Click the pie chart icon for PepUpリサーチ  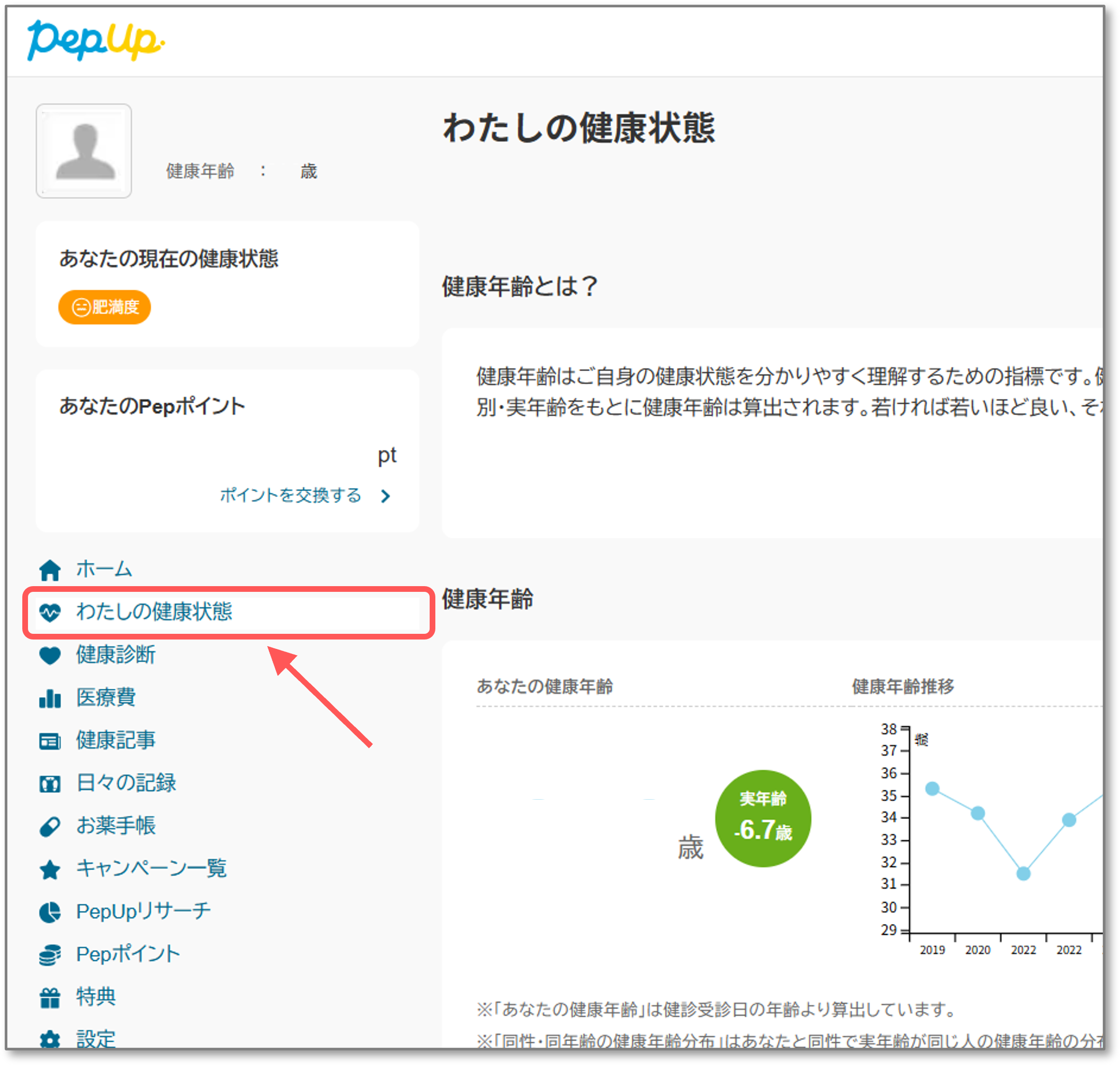pyautogui.click(x=50, y=912)
